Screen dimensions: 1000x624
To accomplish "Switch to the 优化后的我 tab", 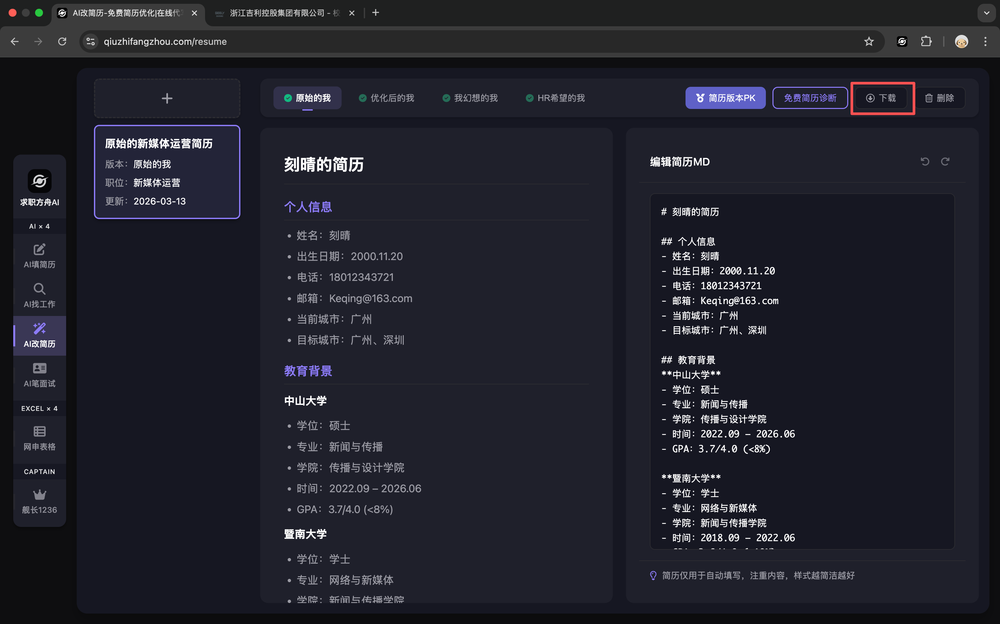I will click(386, 98).
